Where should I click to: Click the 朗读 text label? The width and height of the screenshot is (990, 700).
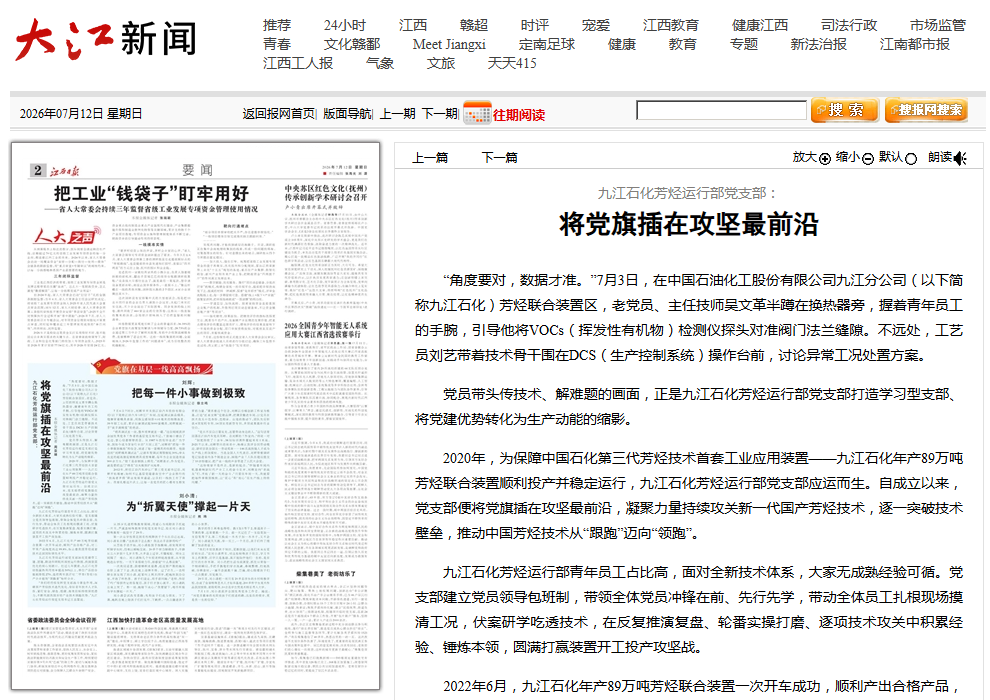point(940,157)
